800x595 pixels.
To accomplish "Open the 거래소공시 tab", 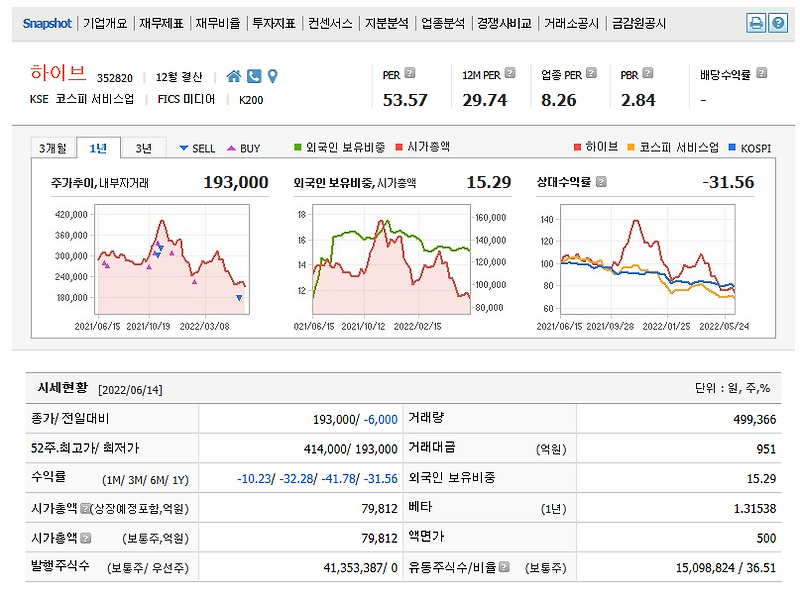I will 571,23.
